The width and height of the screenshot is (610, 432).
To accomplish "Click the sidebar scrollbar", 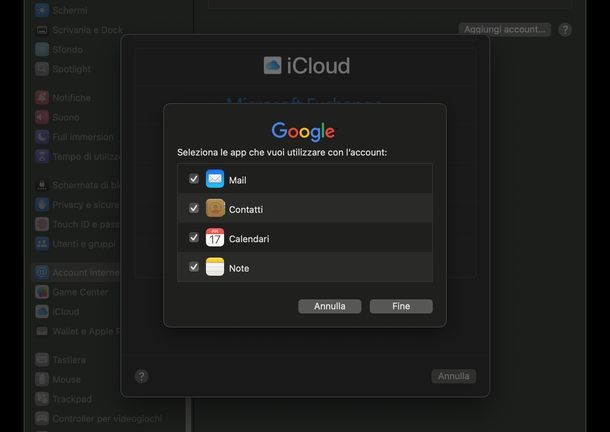I will pos(189,414).
